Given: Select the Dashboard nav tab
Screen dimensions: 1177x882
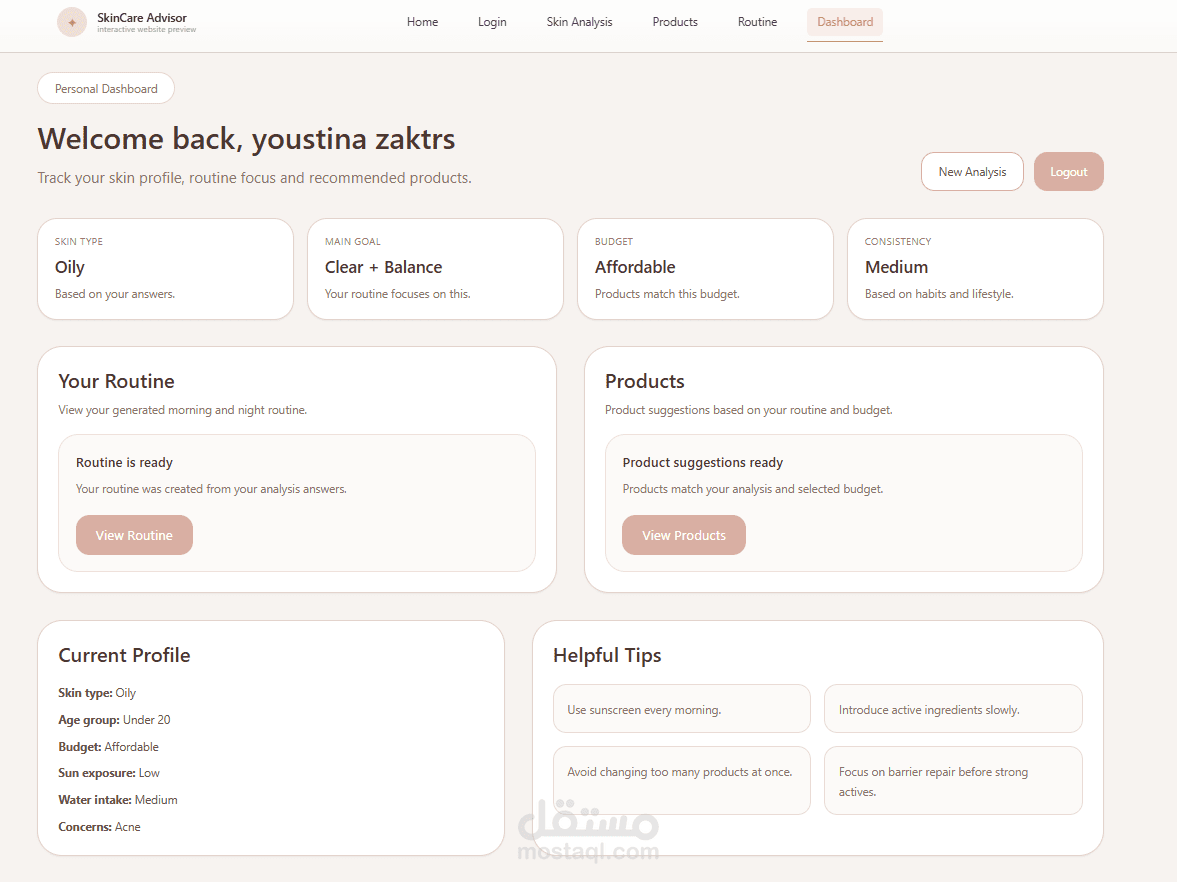Looking at the screenshot, I should pos(845,23).
